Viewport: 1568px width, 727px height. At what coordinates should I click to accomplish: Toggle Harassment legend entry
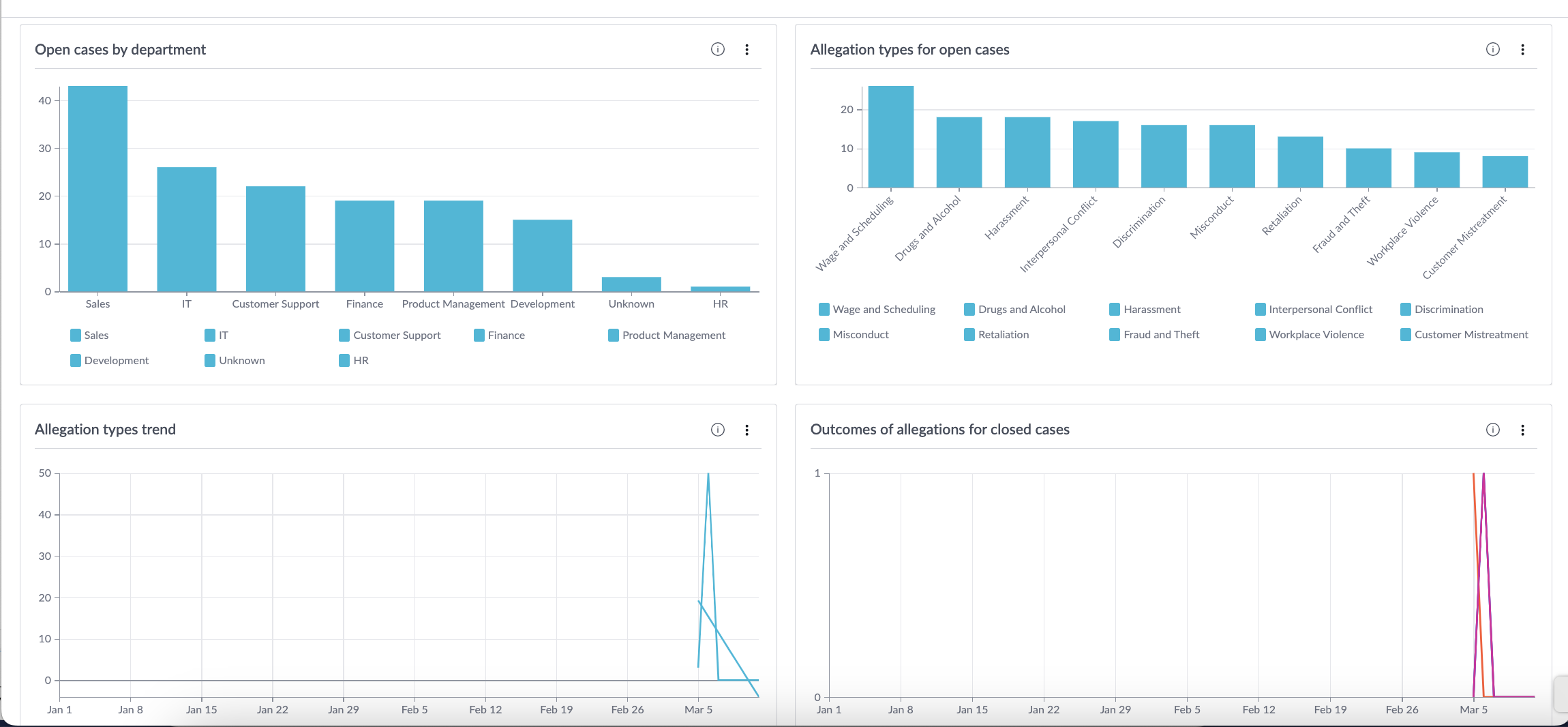click(1145, 309)
